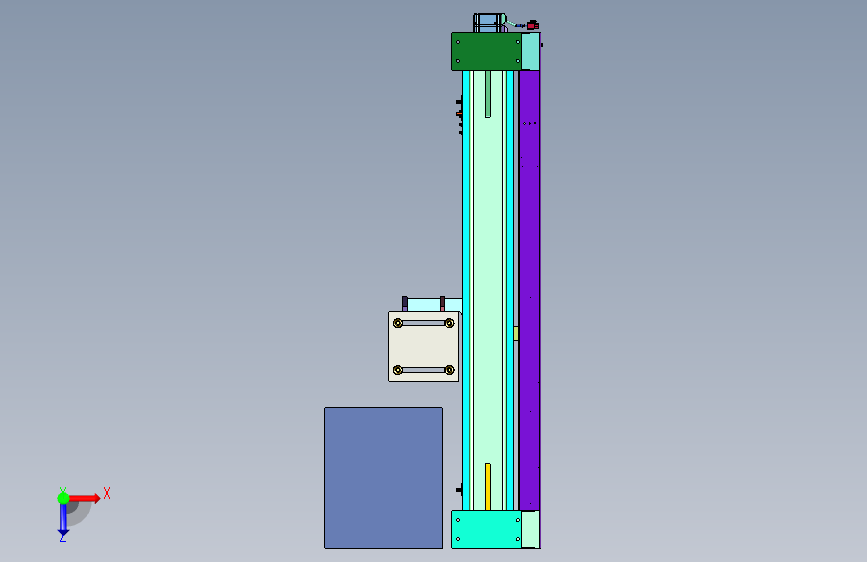
Task: Select the tall purple vertical column
Action: (529, 290)
